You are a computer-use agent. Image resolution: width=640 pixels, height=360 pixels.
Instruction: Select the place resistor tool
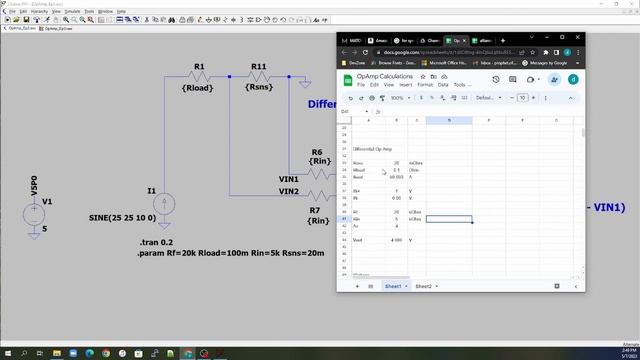click(224, 20)
